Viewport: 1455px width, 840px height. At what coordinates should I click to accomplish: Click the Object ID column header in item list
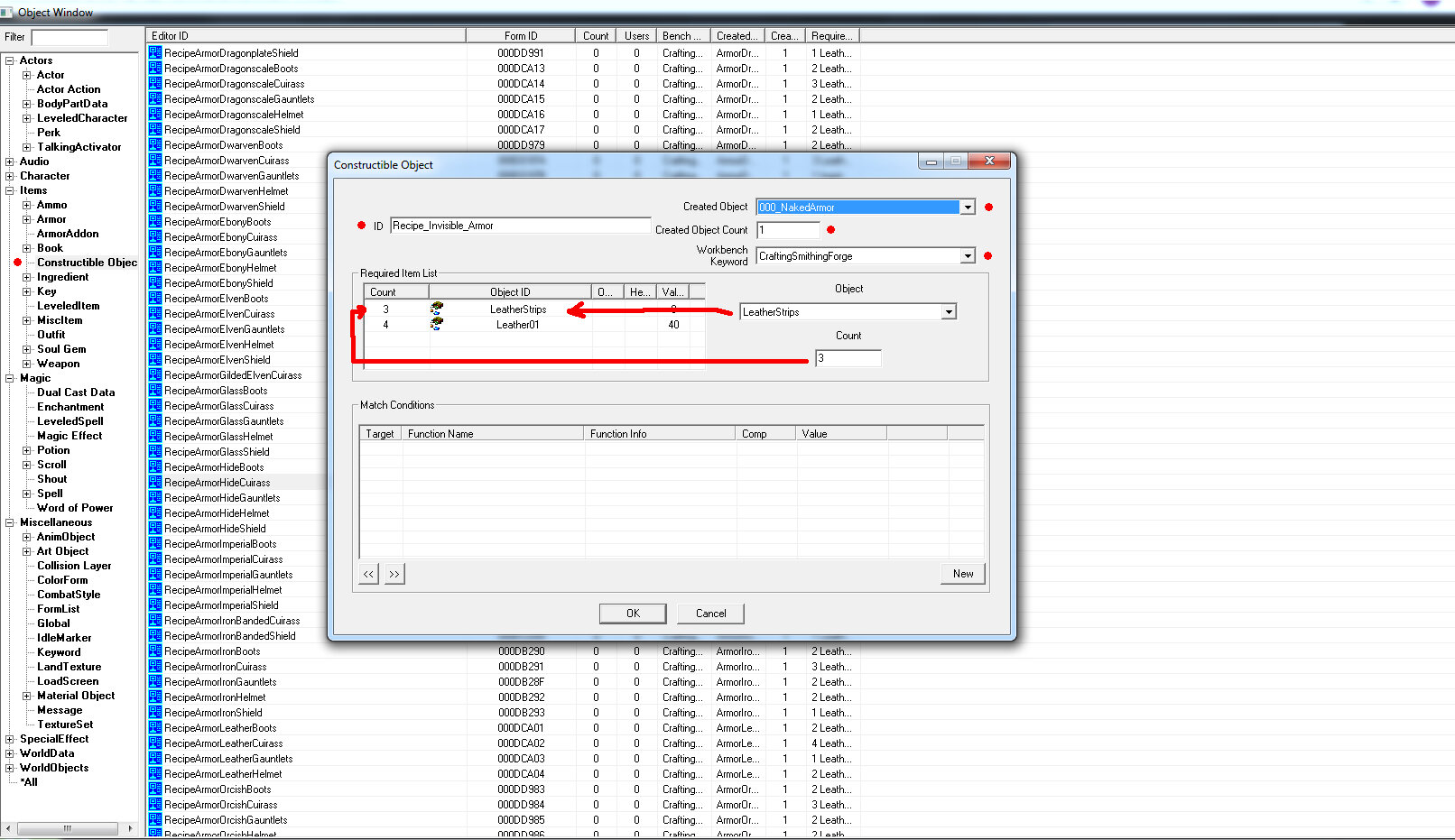pos(510,292)
